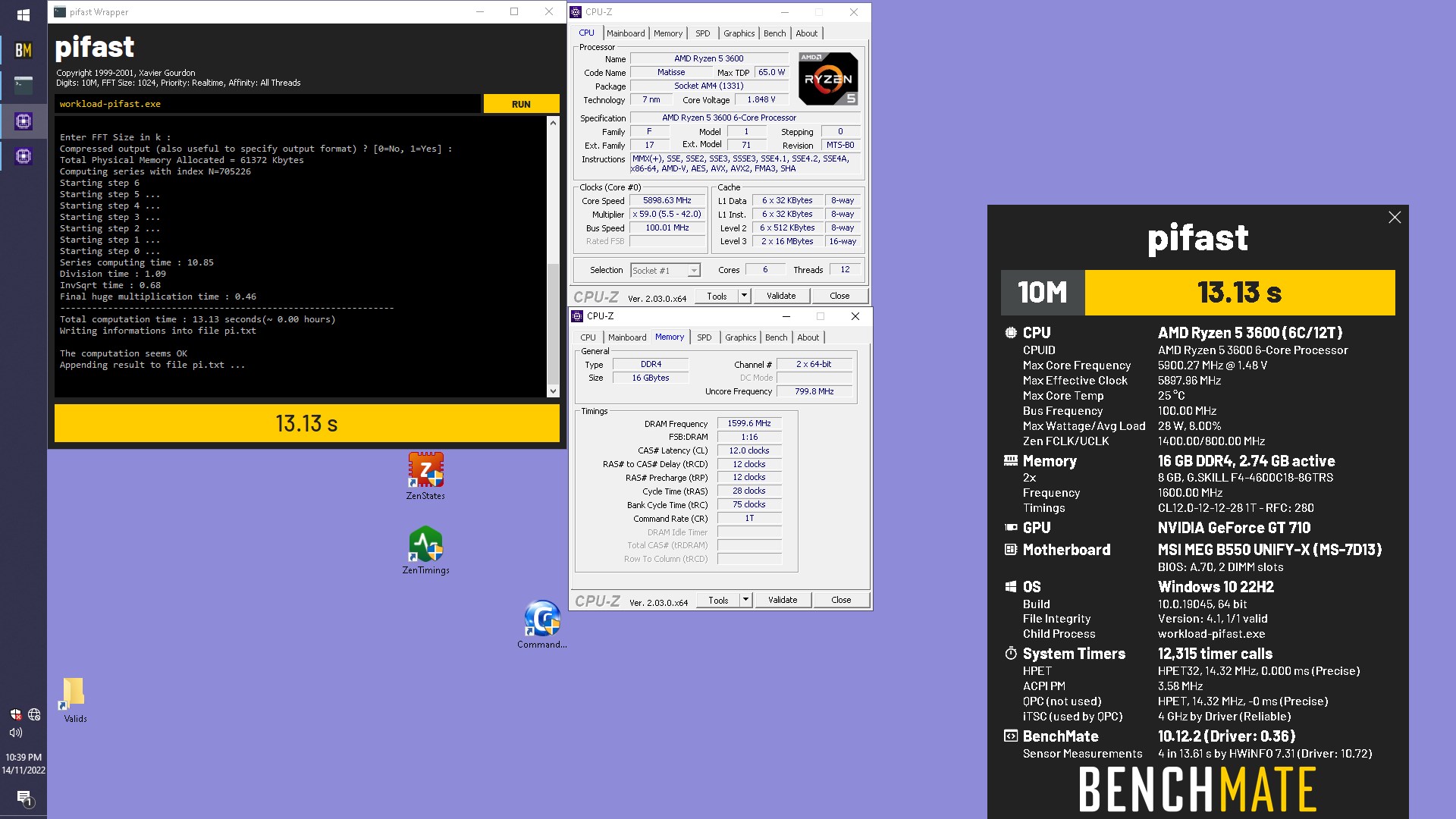Switch to Bench tab in upper CPU-Z

pyautogui.click(x=774, y=33)
